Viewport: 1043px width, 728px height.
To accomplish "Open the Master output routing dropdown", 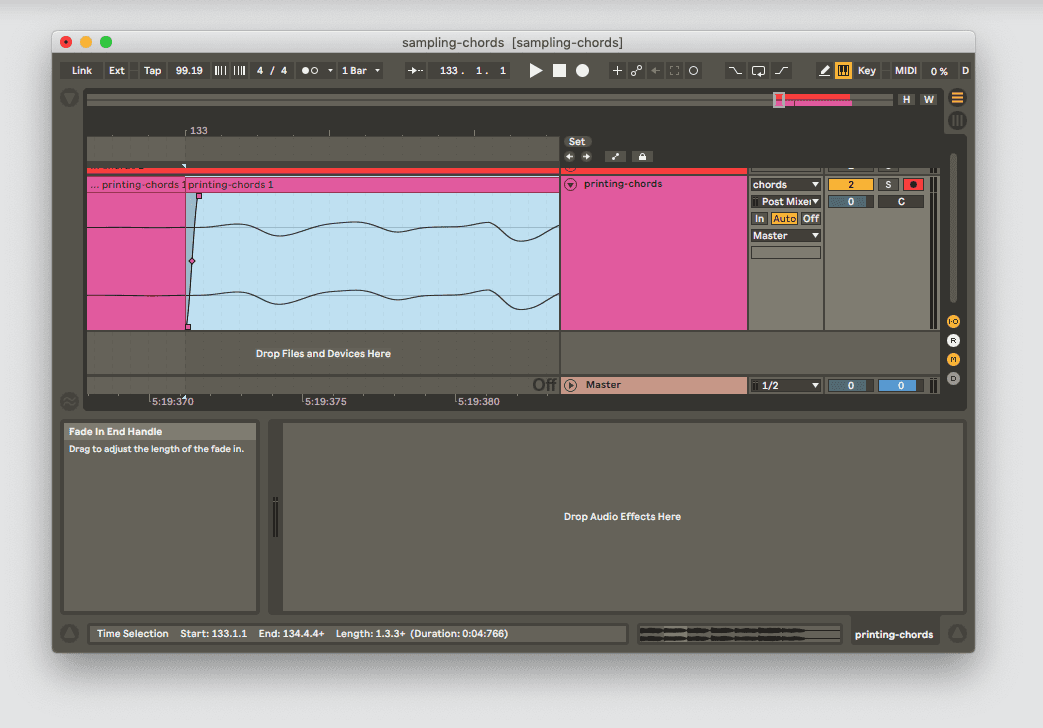I will [x=785, y=235].
